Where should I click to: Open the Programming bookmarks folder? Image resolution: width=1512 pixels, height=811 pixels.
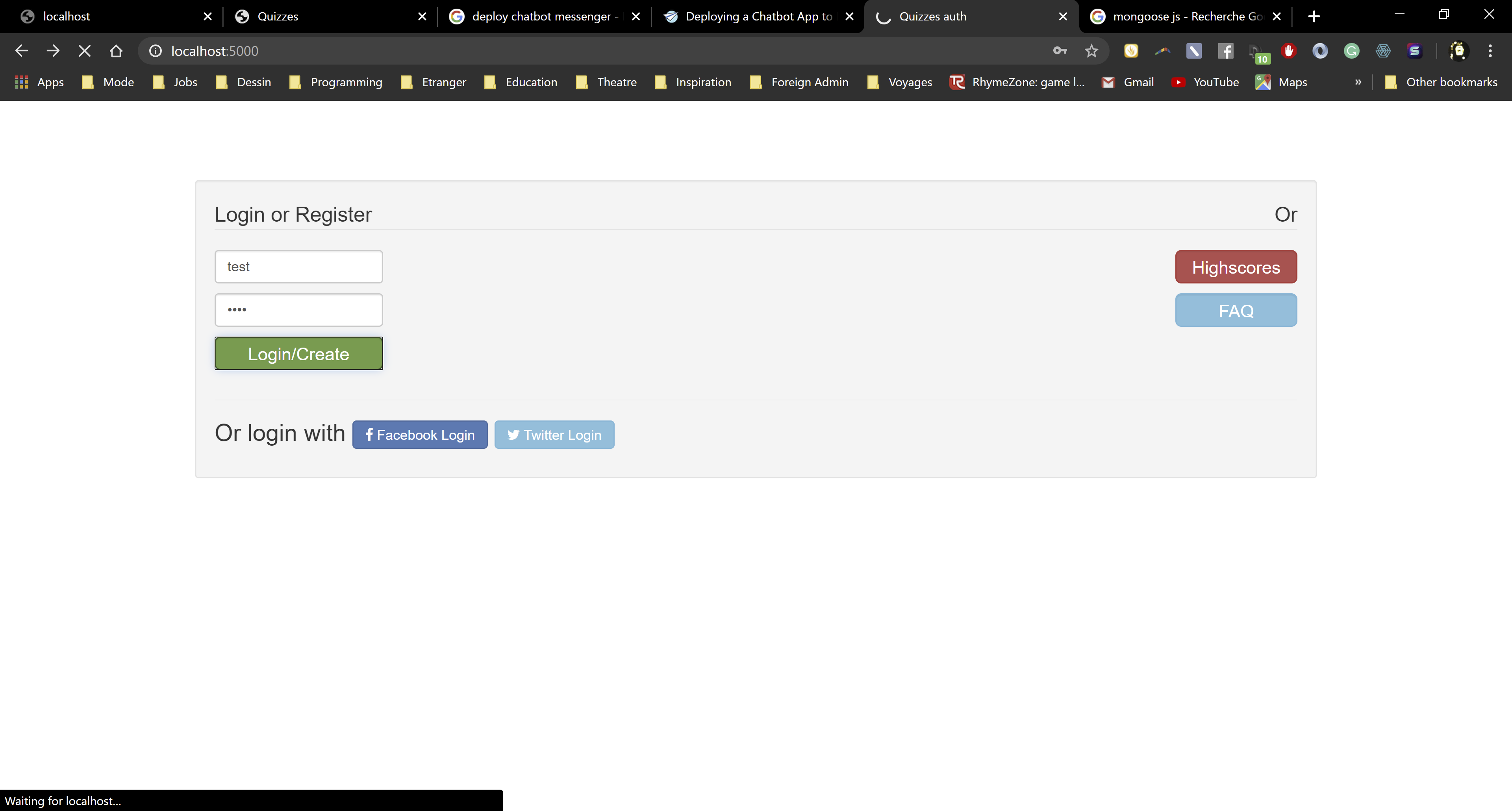coord(336,82)
